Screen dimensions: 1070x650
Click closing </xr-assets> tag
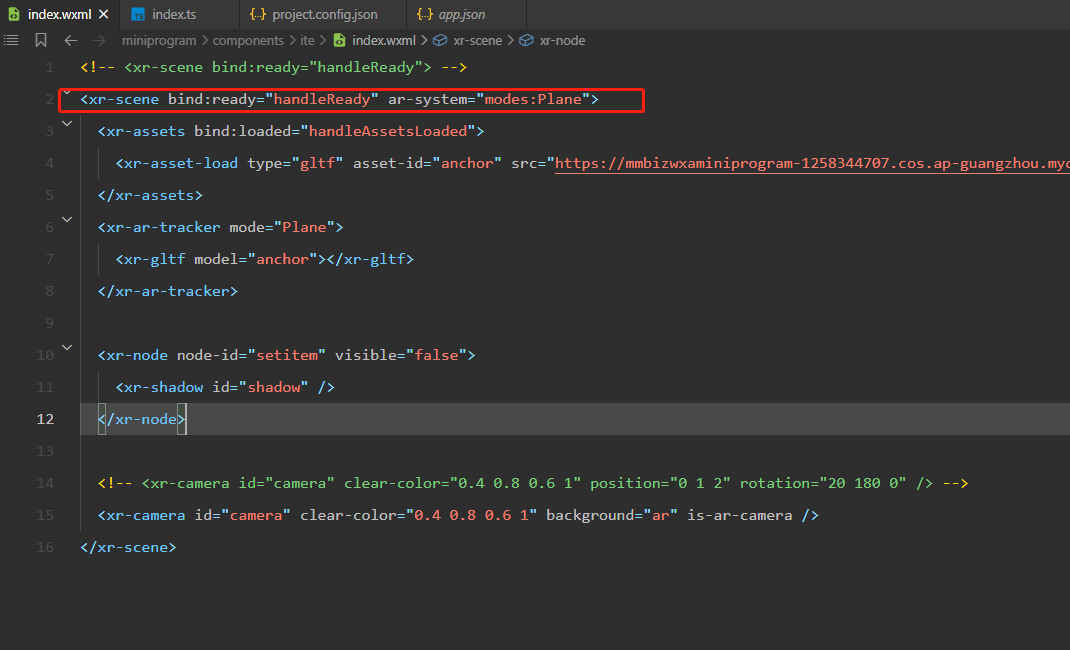[x=150, y=196]
